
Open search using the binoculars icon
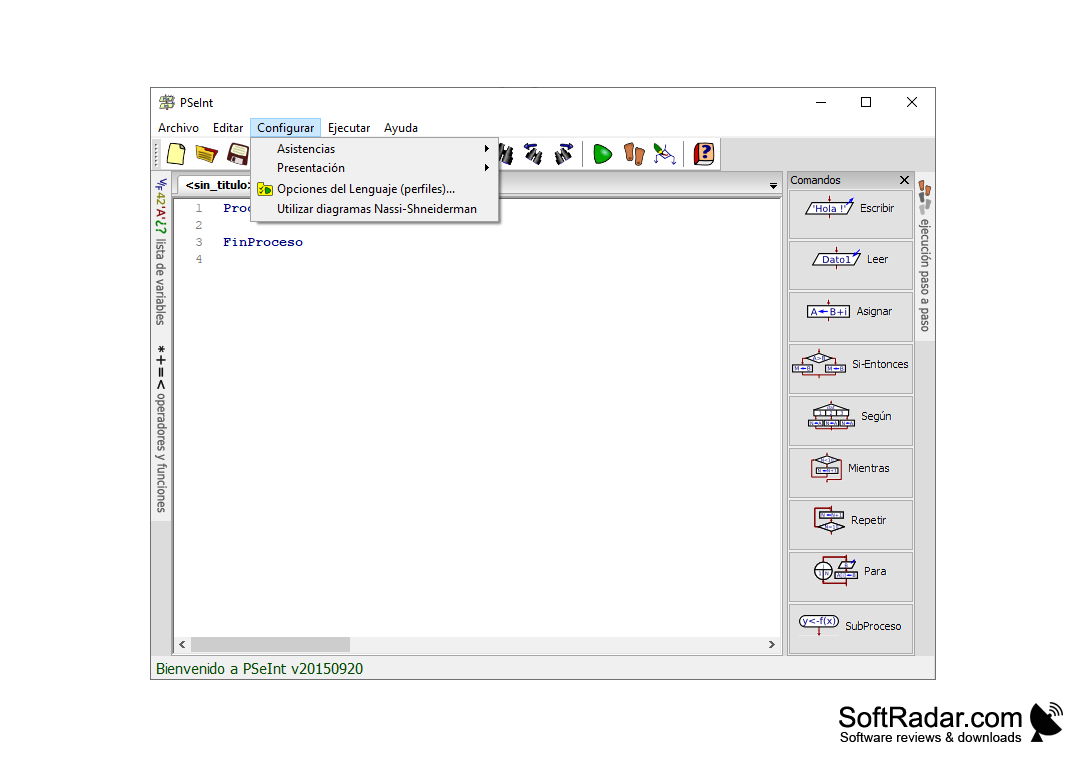coord(507,153)
